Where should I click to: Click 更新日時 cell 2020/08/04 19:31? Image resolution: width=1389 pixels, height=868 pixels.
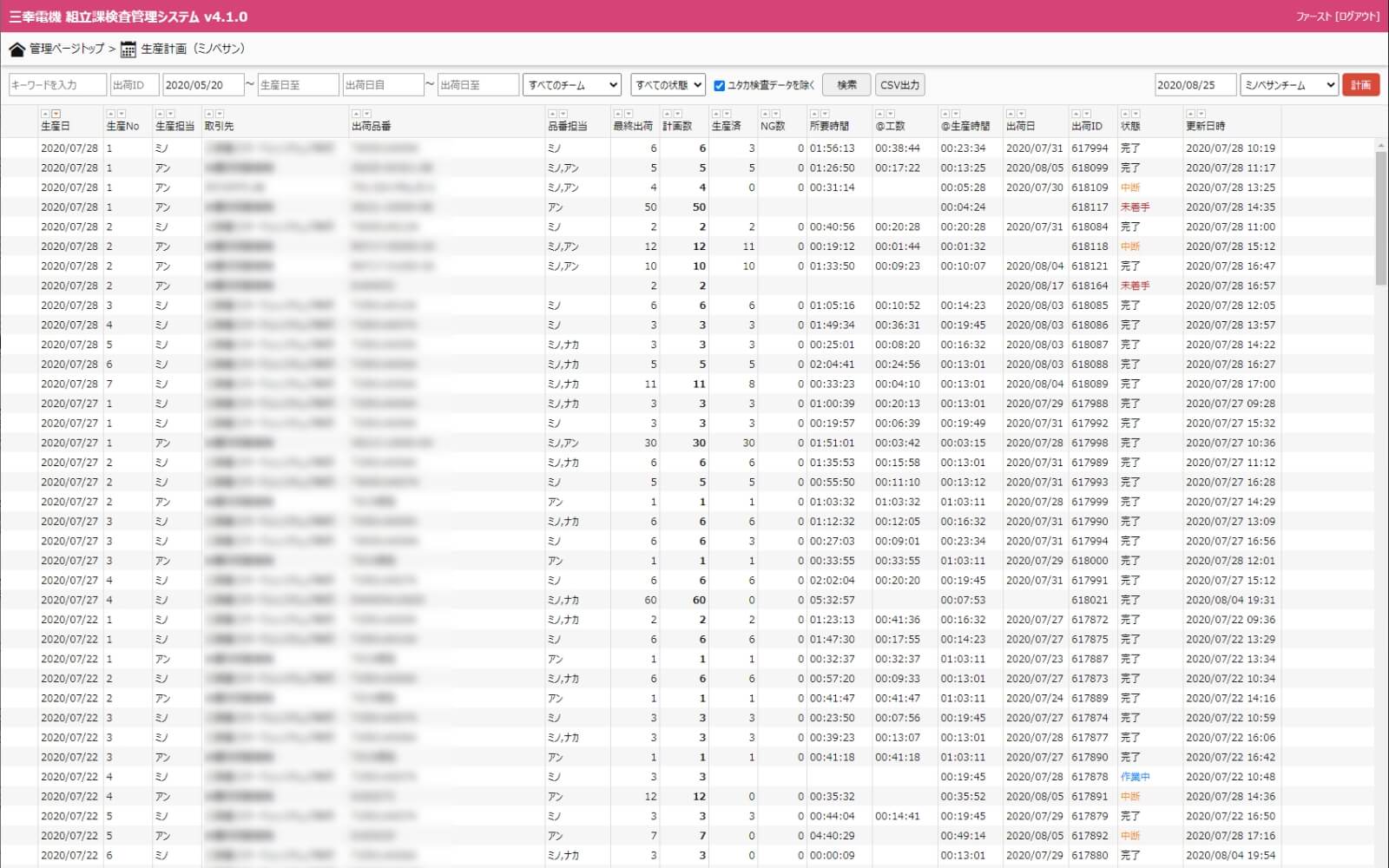[x=1230, y=600]
